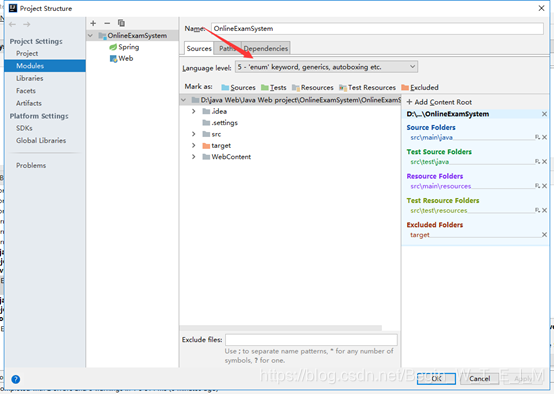Mark folder as Sources
The height and width of the screenshot is (394, 554).
[x=238, y=87]
